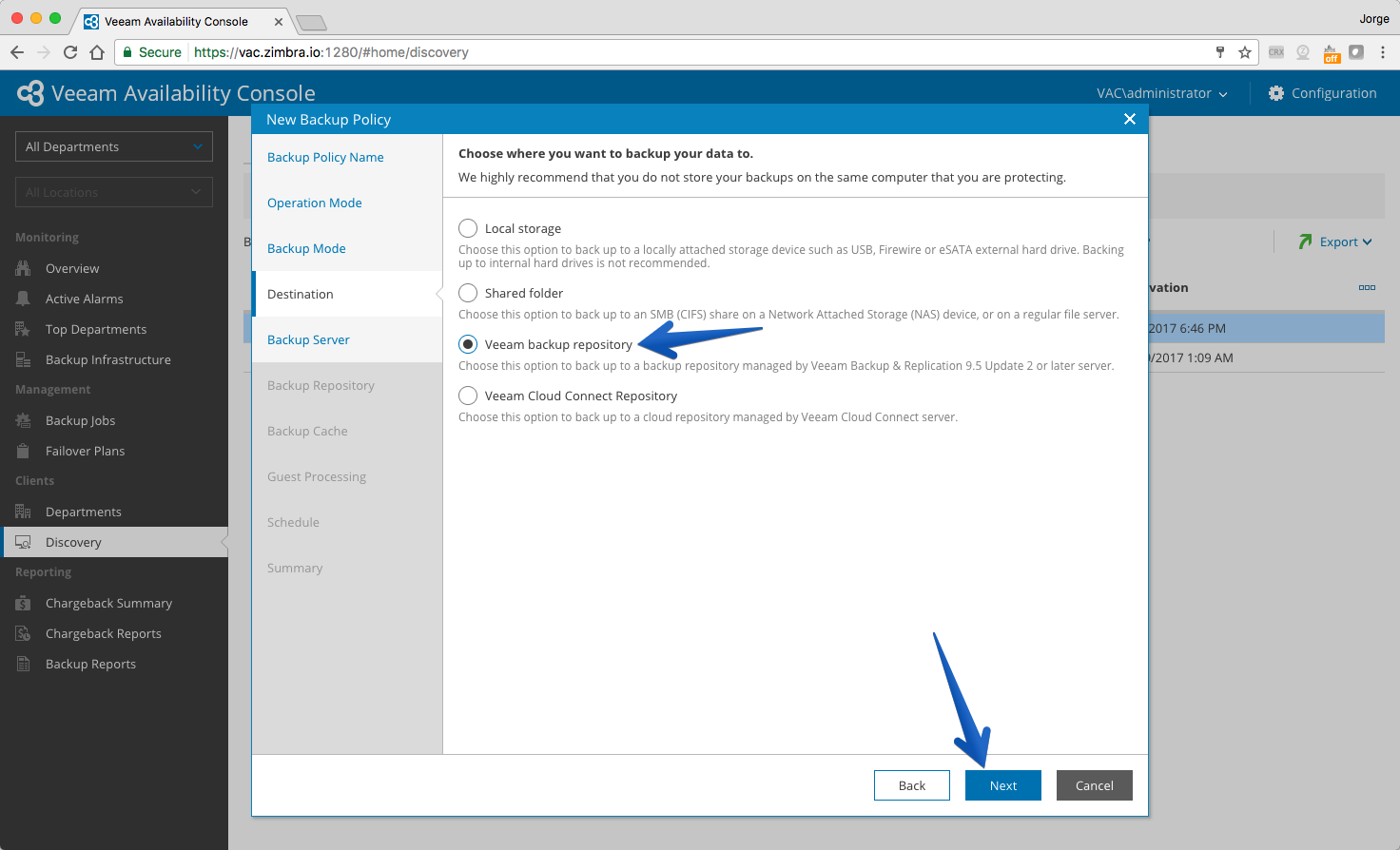Select Shared folder radio option
Screen dimensions: 1400x850
[x=468, y=293]
